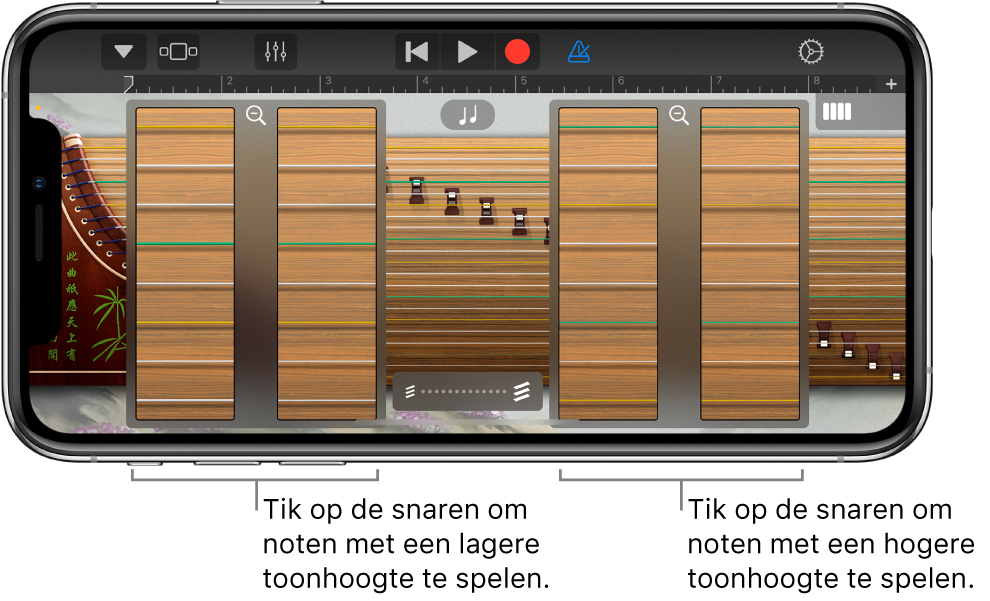Viewport: 990px width, 601px height.
Task: Open the navigation menu with the down arrow
Action: click(x=123, y=51)
